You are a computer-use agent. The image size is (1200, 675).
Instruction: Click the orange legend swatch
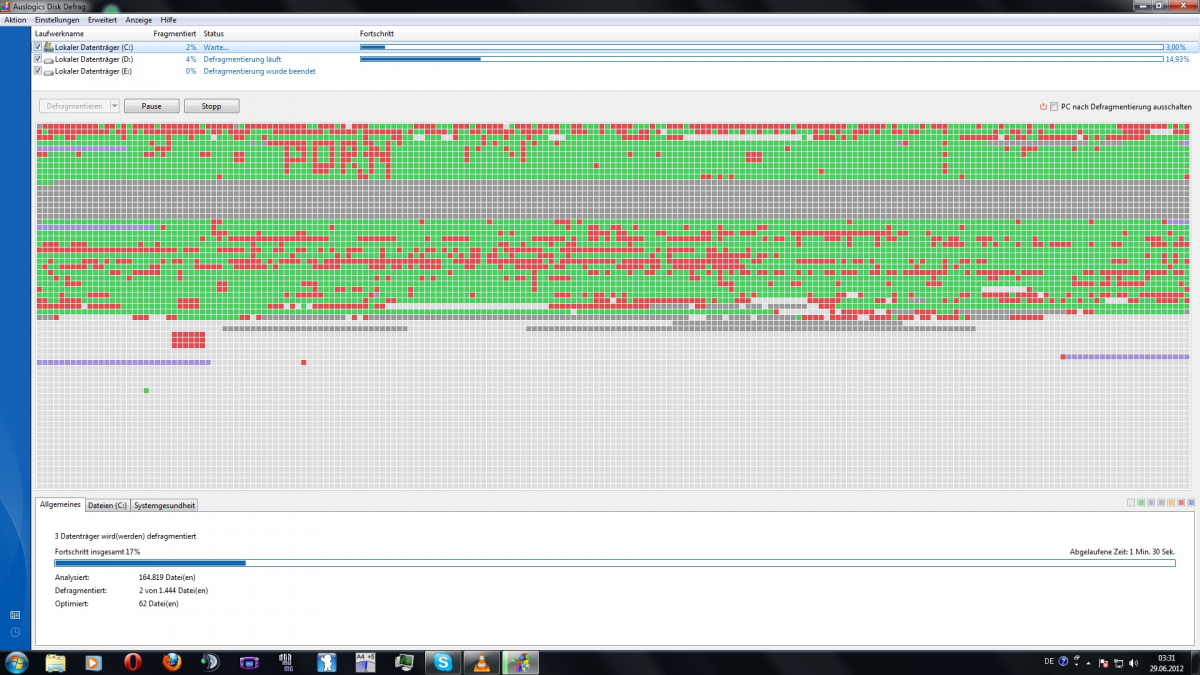pos(1171,503)
